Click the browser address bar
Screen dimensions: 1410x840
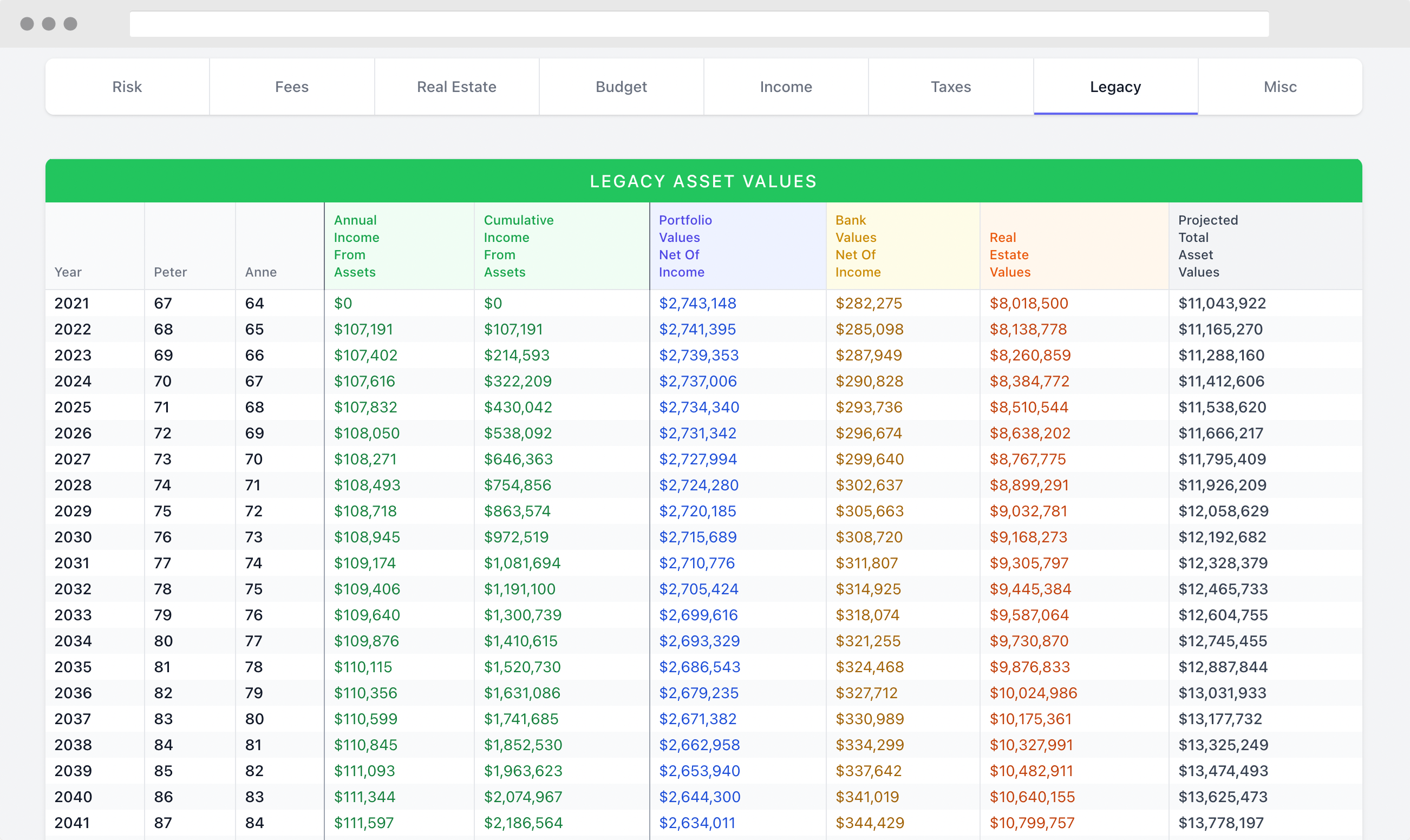point(699,24)
